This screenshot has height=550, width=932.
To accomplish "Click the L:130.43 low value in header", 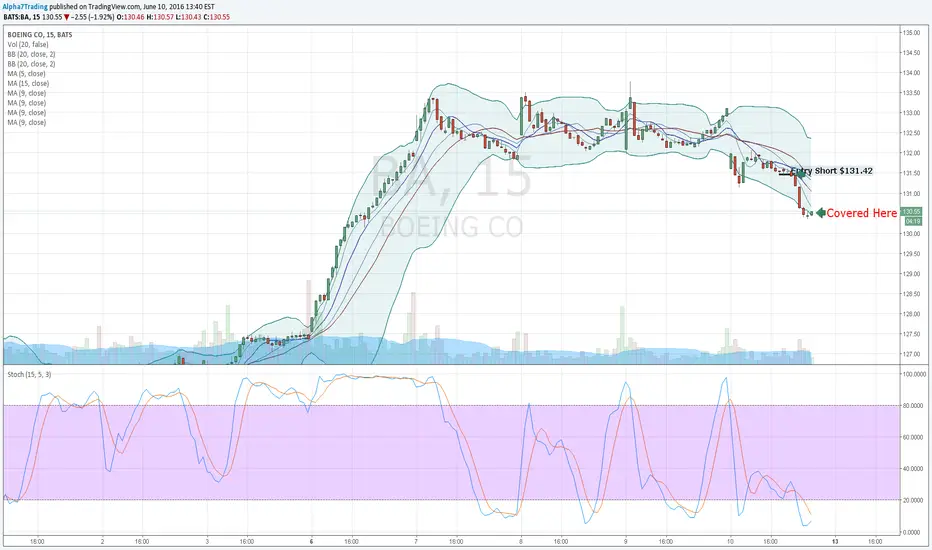I will (x=190, y=17).
